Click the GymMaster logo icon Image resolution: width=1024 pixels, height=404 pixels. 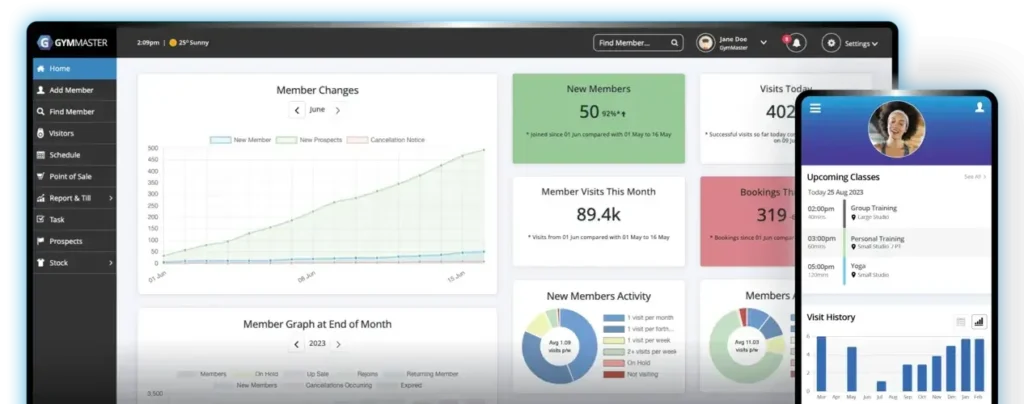pyautogui.click(x=44, y=43)
